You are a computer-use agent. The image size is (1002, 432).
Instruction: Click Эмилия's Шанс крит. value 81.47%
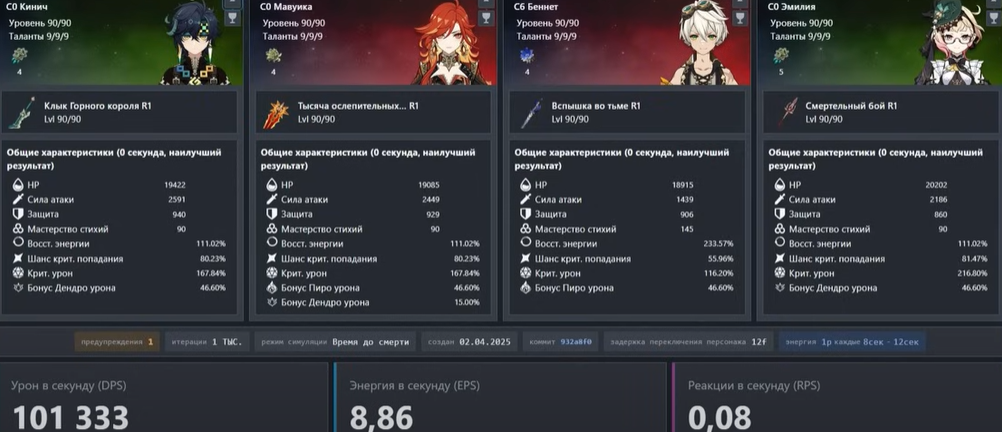(974, 259)
